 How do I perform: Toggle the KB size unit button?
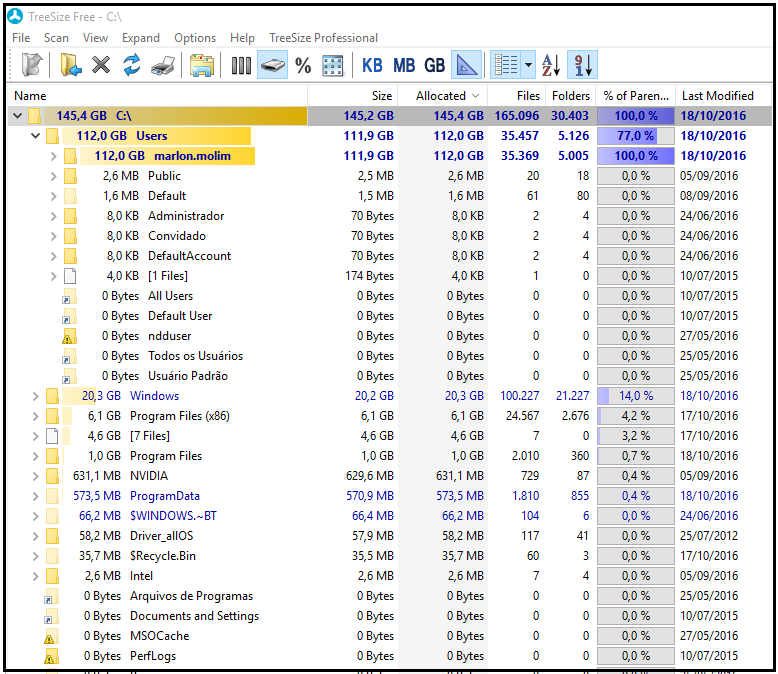click(x=372, y=65)
